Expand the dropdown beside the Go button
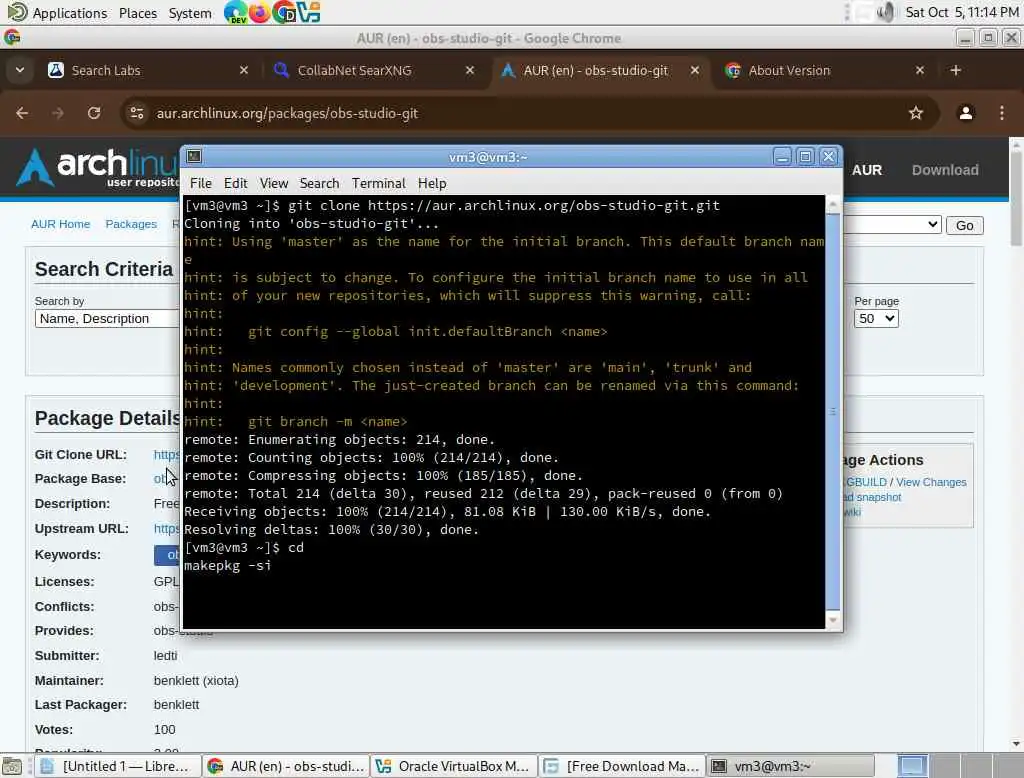Screen dimensions: 1024x778 point(892,225)
